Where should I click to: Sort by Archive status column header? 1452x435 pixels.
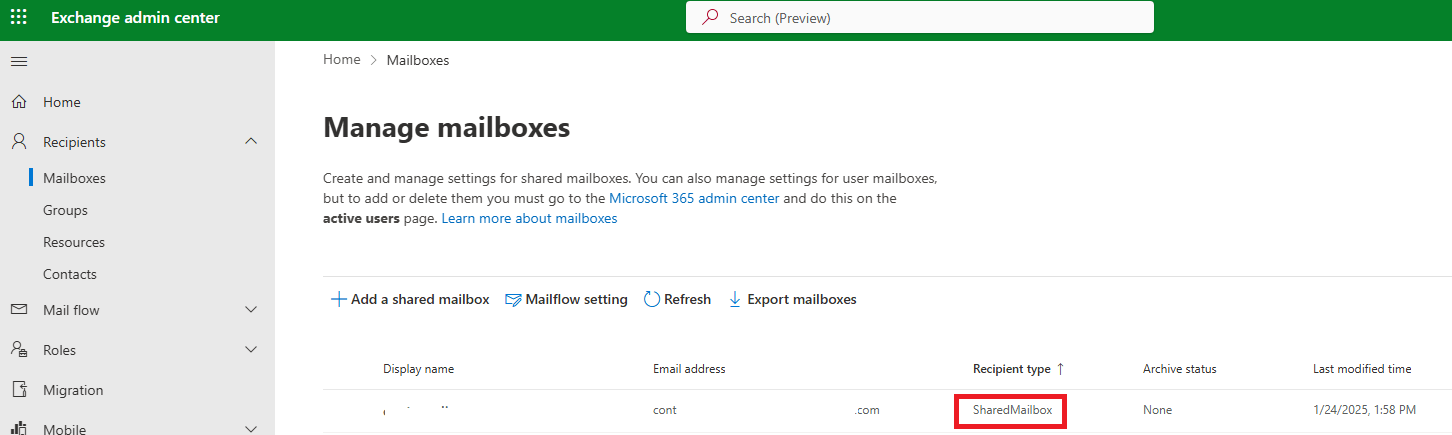coord(1179,369)
